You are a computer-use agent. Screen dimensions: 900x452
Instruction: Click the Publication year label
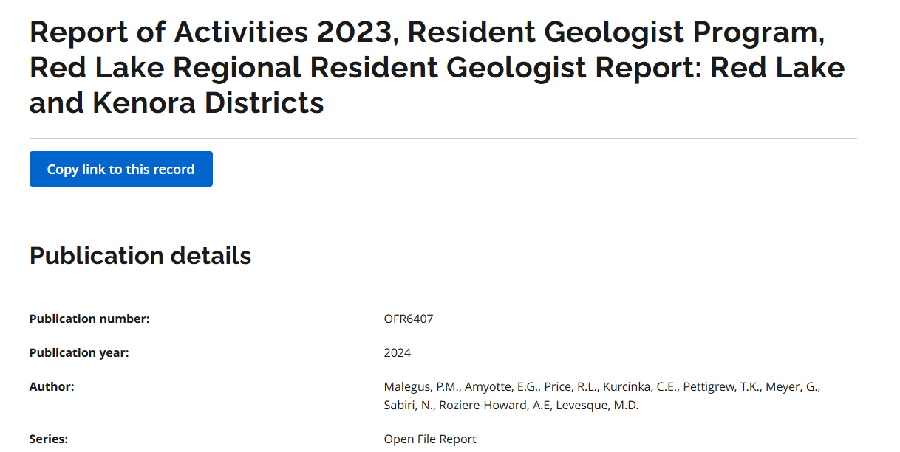coord(79,352)
